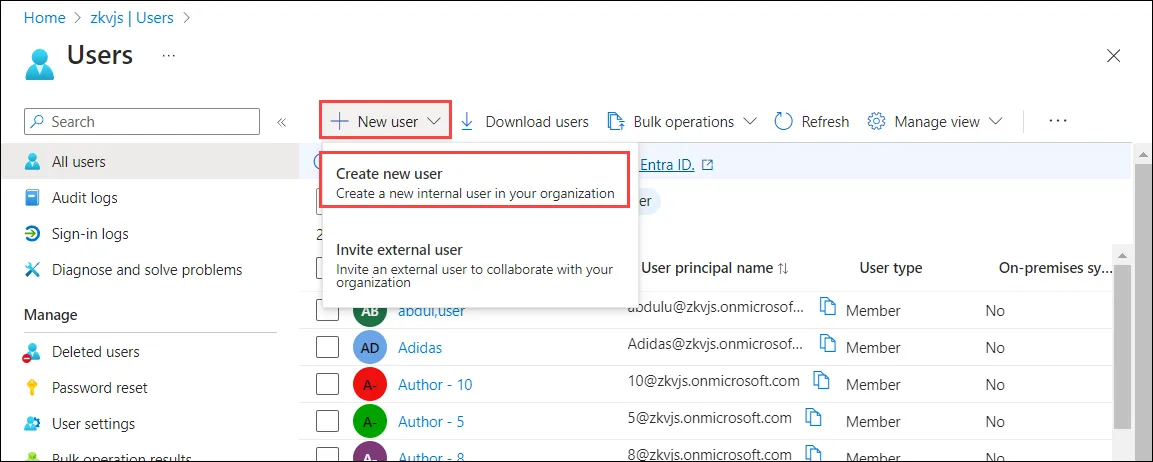Click the external link icon beside Entra ID
1153x462 pixels.
[x=707, y=165]
